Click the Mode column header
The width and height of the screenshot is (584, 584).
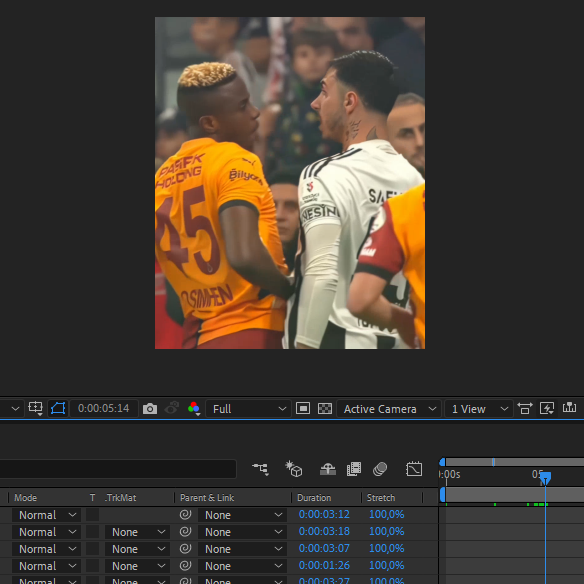[25, 498]
